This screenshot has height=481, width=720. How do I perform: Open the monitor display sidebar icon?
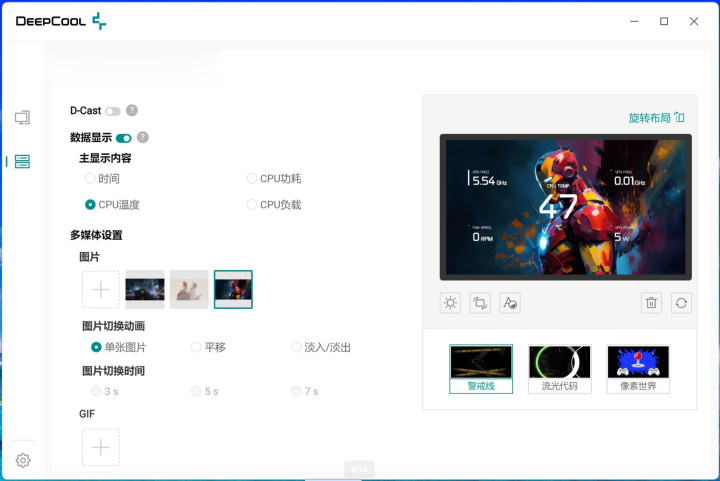tap(22, 117)
